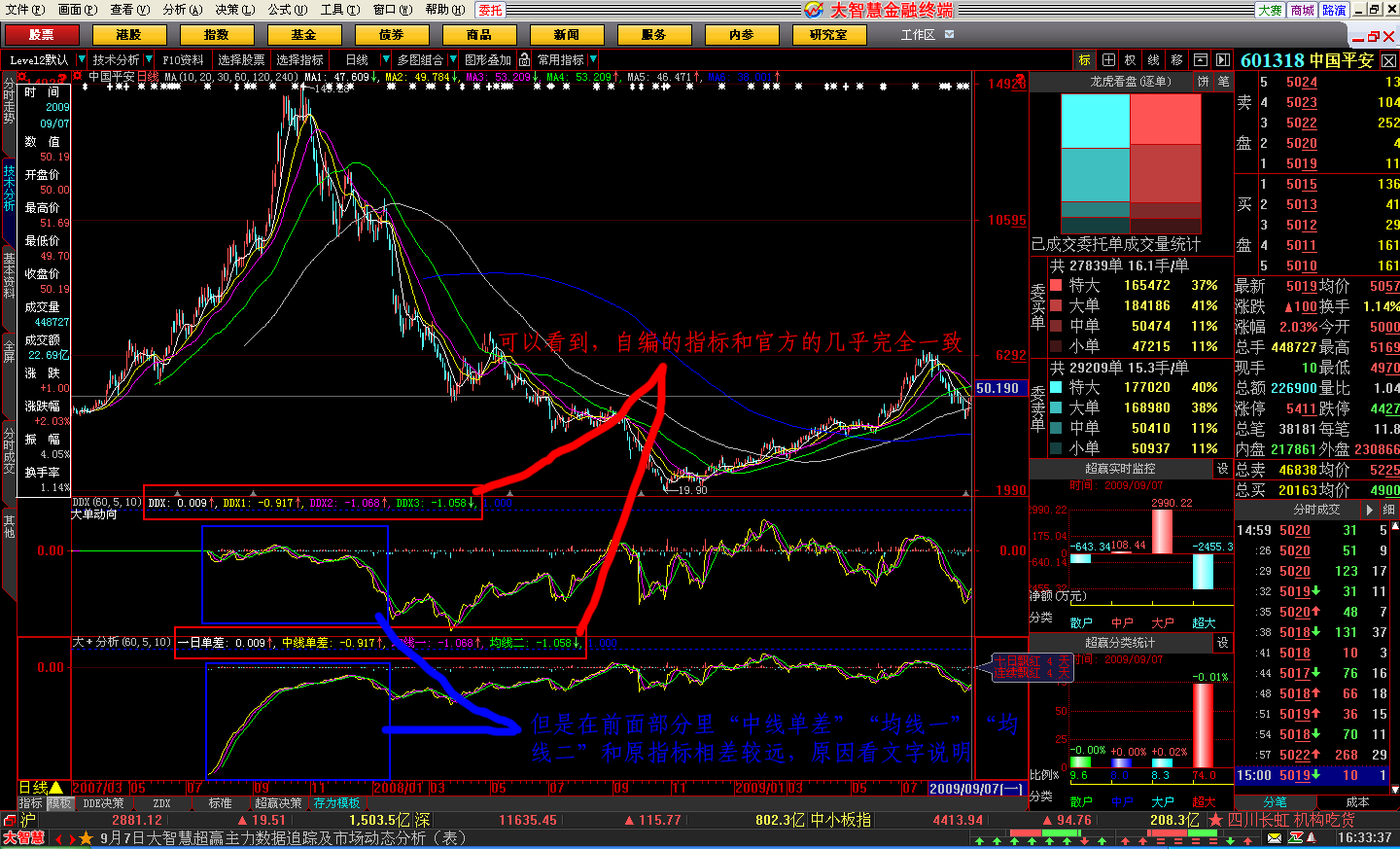Open the 常用指标 dropdown arrow

pos(593,60)
